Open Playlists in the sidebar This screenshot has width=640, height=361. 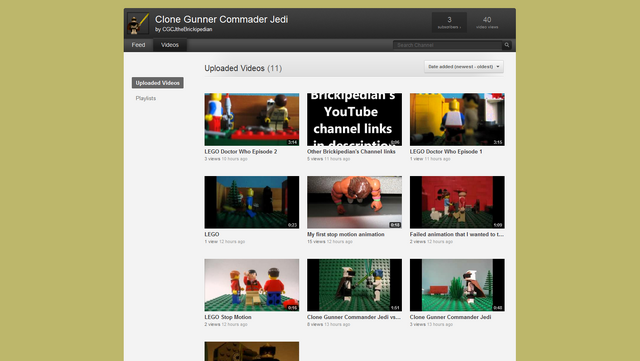tap(146, 98)
